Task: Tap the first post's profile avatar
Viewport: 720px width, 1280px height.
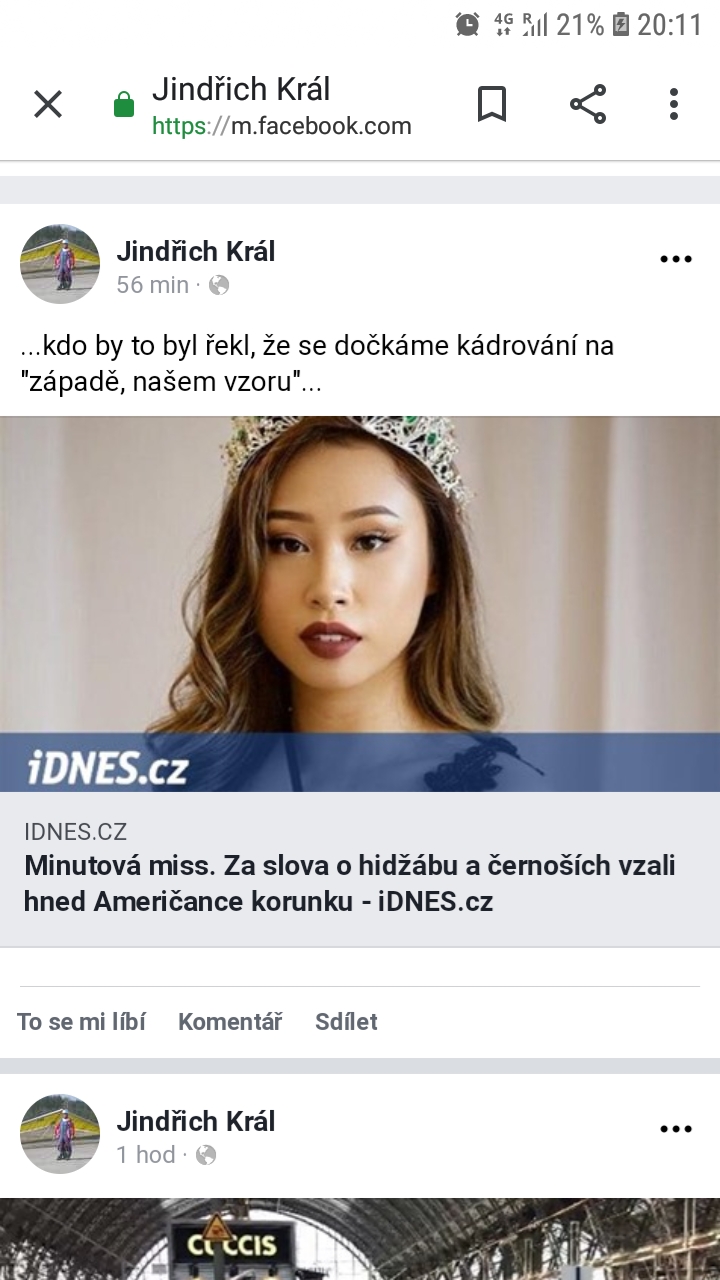Action: 60,264
